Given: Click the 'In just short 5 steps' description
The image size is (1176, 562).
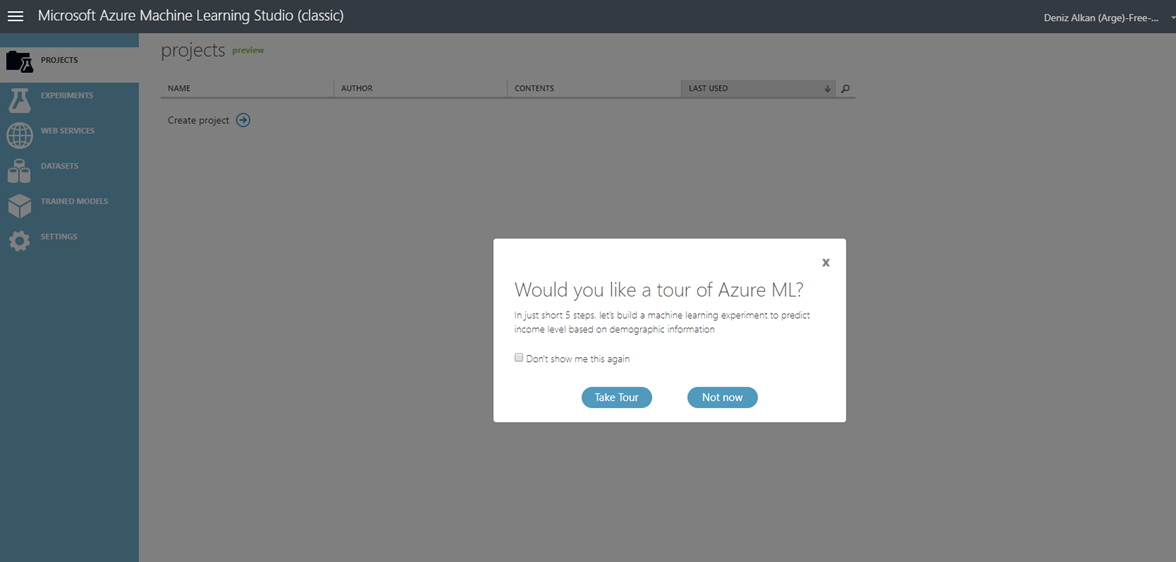Looking at the screenshot, I should point(662,322).
